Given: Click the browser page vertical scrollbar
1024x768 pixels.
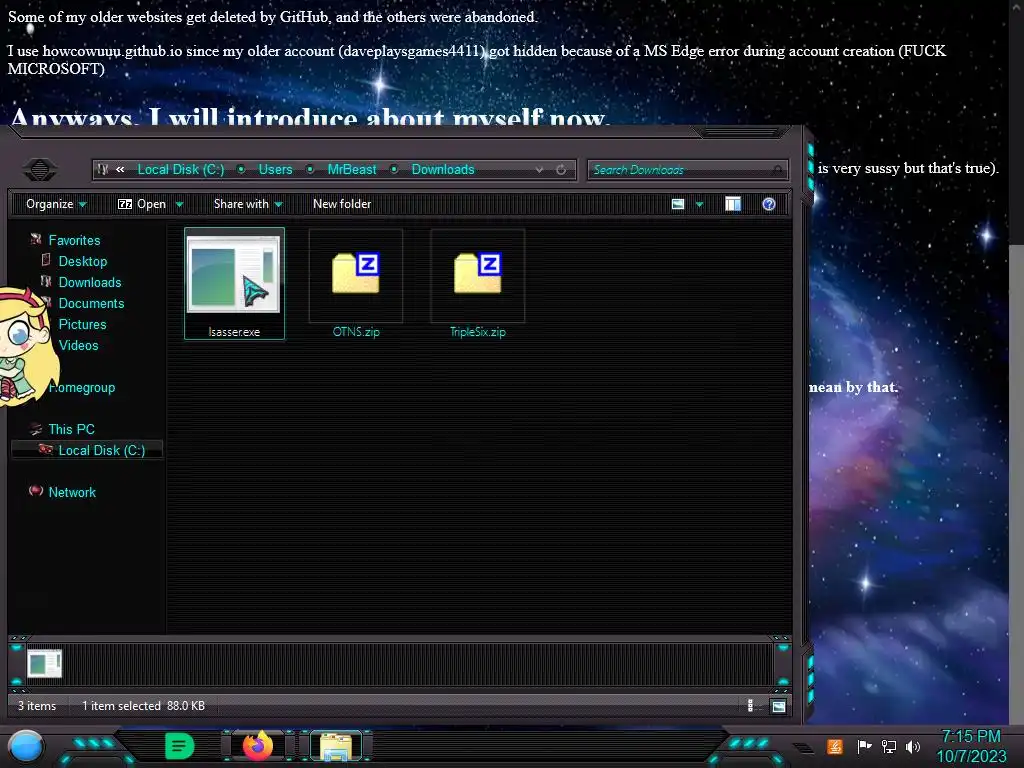Looking at the screenshot, I should (1016, 483).
